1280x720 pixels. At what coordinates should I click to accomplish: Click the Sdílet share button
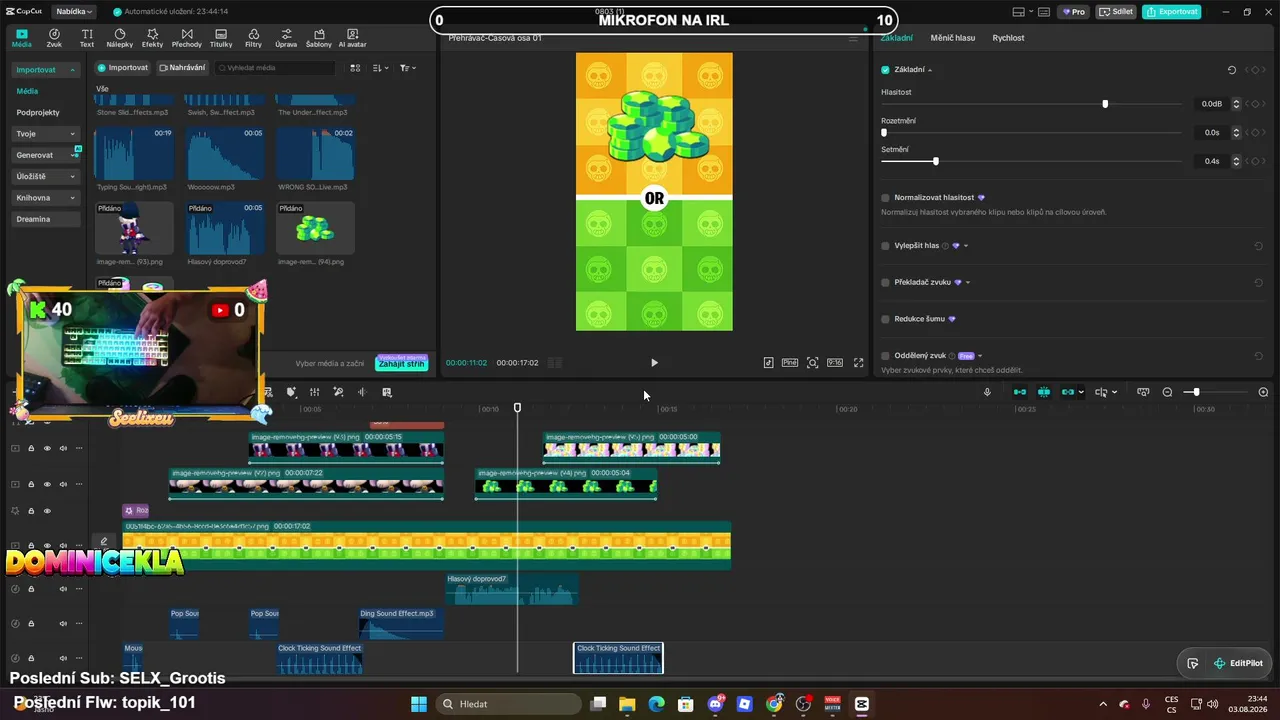coord(1116,12)
